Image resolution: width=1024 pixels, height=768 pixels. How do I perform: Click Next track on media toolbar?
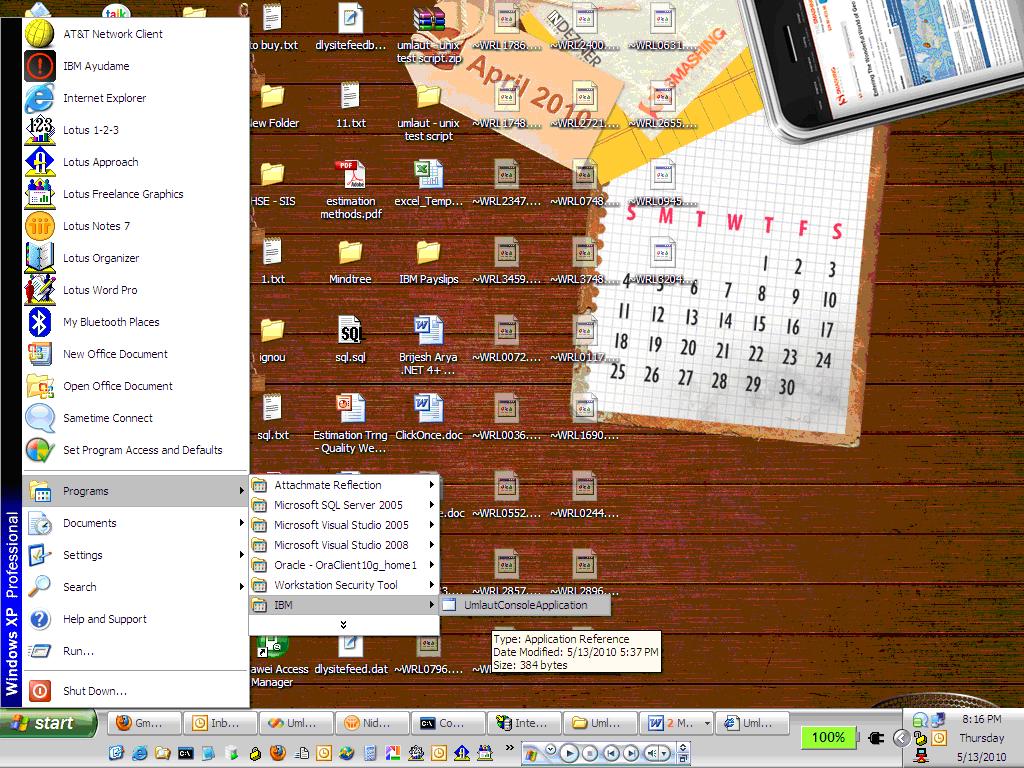click(631, 753)
